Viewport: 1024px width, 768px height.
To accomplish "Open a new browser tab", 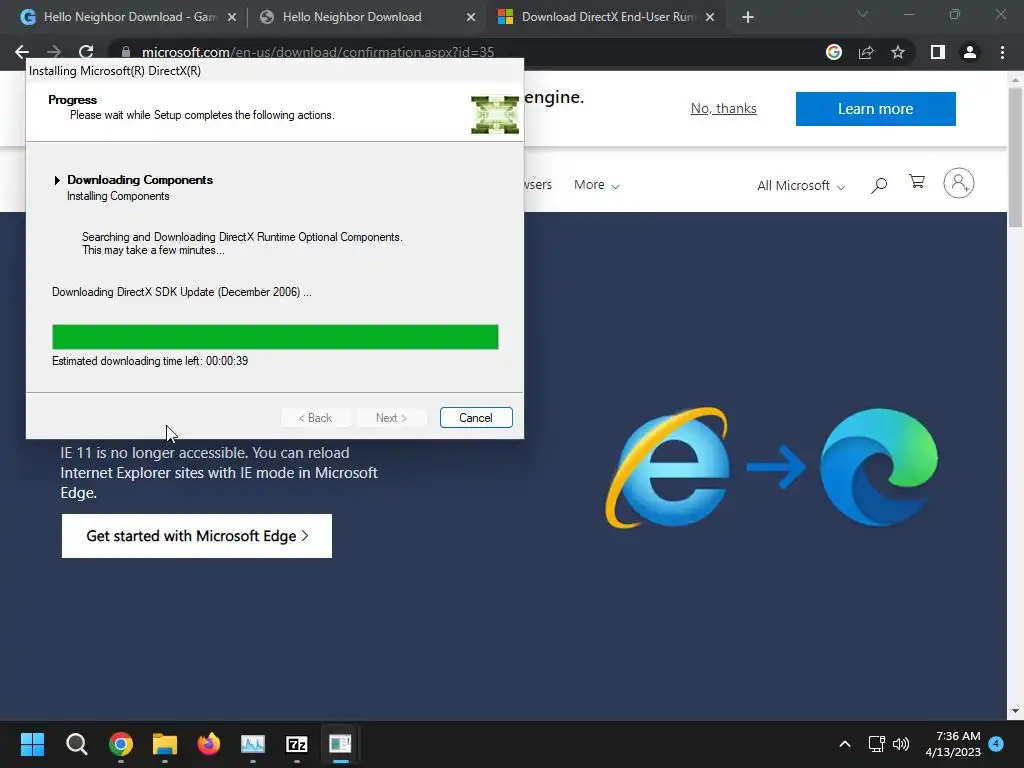I will [x=748, y=18].
